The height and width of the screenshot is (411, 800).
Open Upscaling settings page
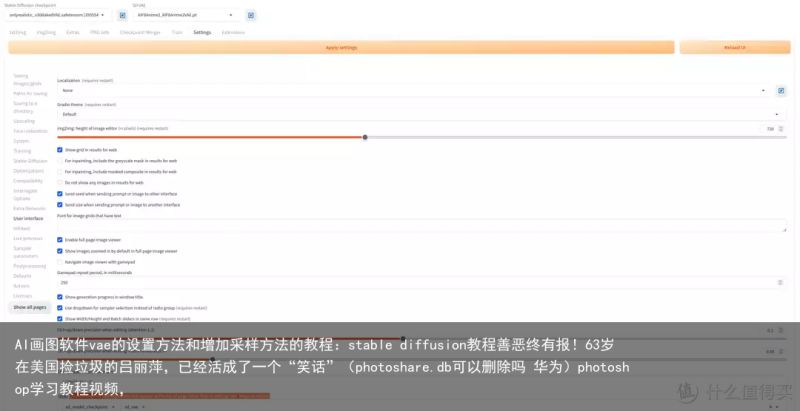24,121
